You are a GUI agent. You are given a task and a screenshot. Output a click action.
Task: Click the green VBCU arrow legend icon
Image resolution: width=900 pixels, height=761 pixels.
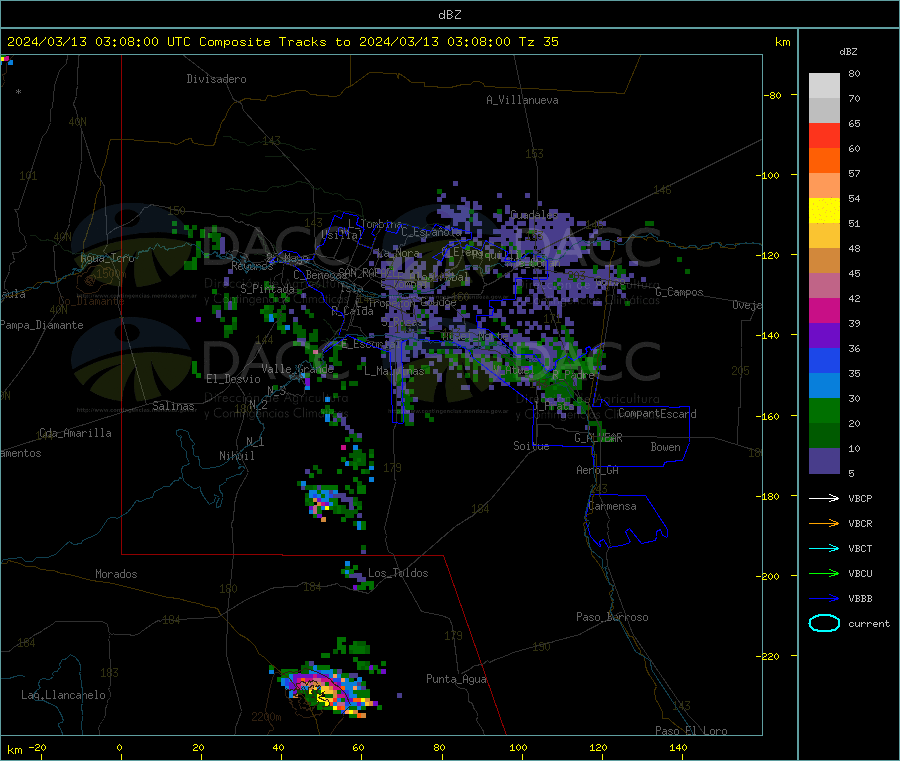coord(824,573)
